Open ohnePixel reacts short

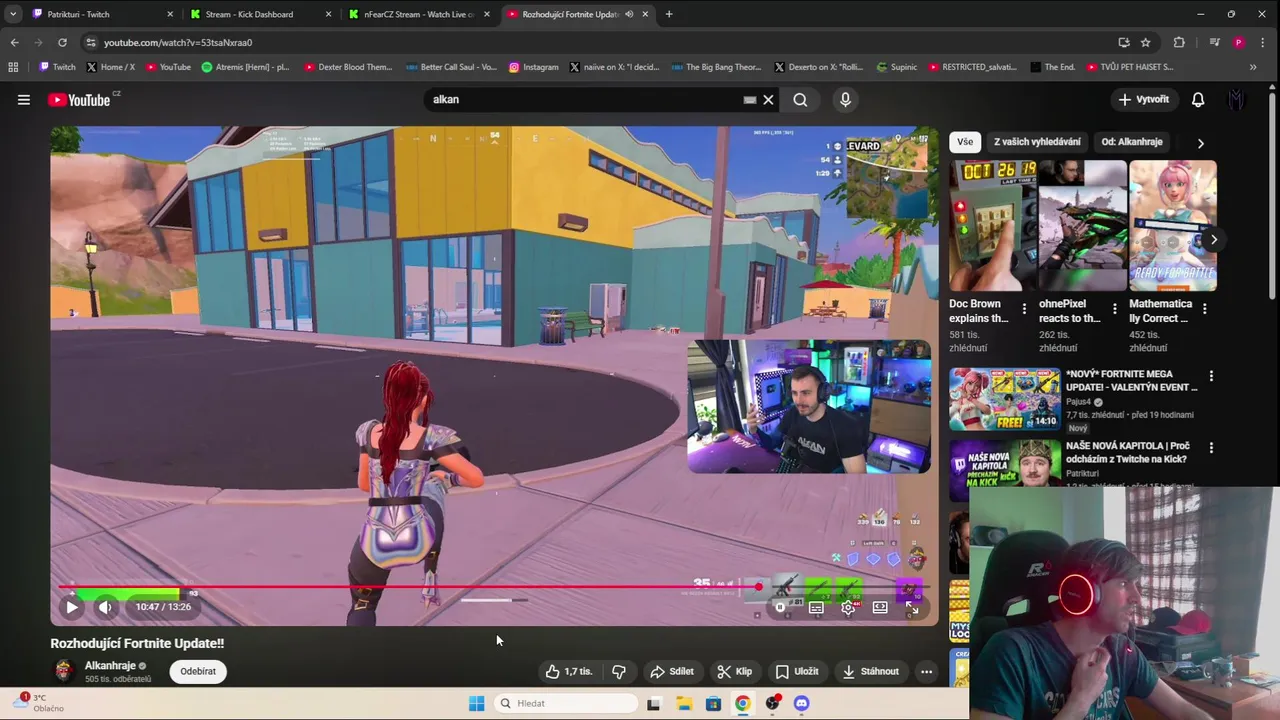pos(1082,226)
